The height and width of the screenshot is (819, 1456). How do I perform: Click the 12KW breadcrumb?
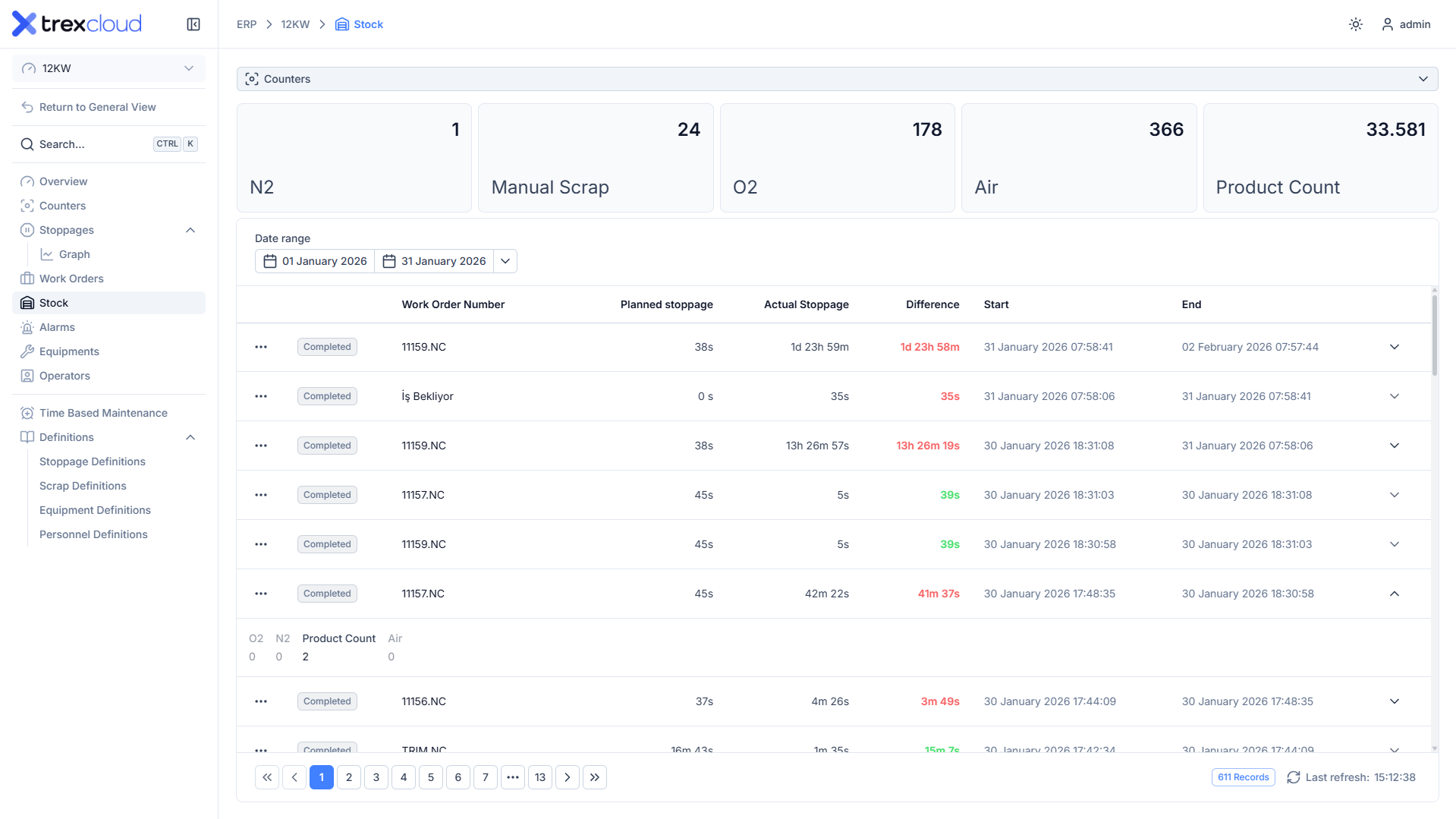coord(295,24)
